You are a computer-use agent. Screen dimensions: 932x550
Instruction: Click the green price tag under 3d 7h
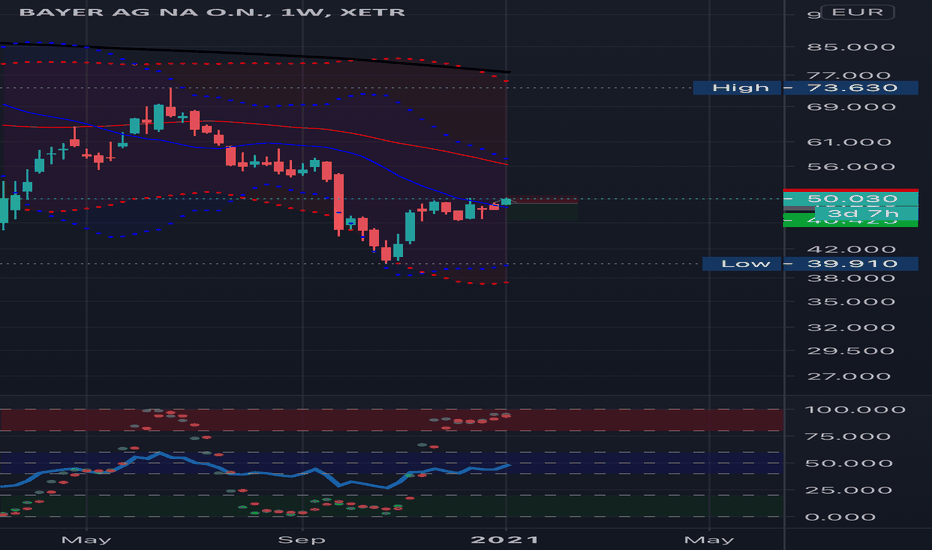pyautogui.click(x=851, y=223)
